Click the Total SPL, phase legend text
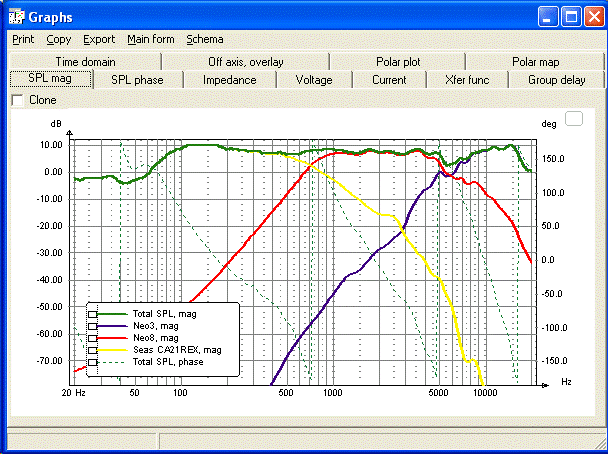This screenshot has height=454, width=608. 168,362
